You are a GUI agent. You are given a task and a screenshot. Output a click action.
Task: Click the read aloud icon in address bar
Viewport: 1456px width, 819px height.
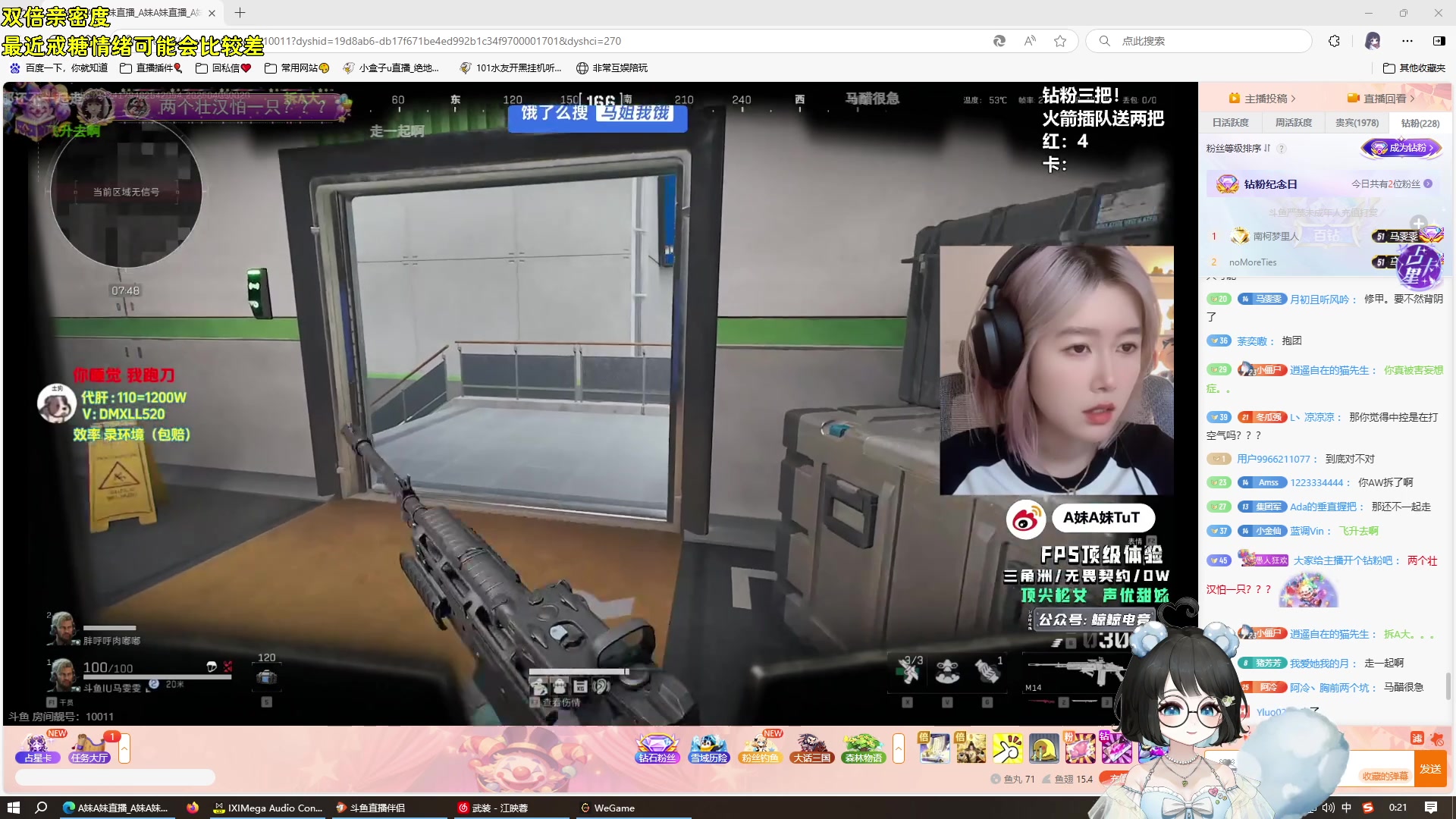[1030, 41]
